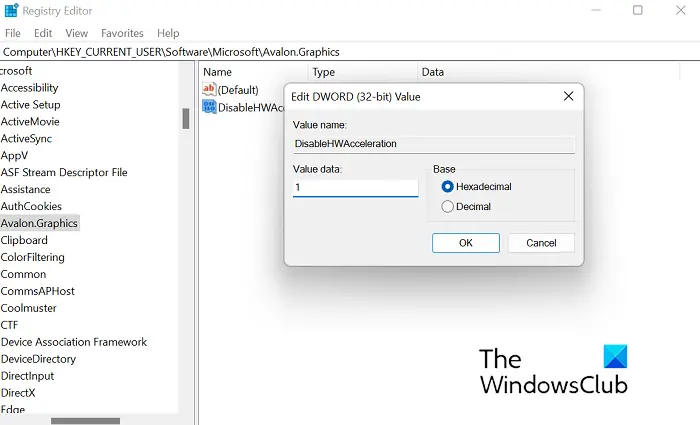The image size is (700, 425).
Task: Click the tree pane vertical scrollbar thumb
Action: tap(186, 119)
